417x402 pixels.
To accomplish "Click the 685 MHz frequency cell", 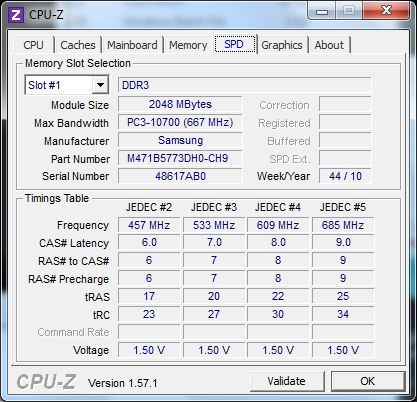I will point(343,225).
